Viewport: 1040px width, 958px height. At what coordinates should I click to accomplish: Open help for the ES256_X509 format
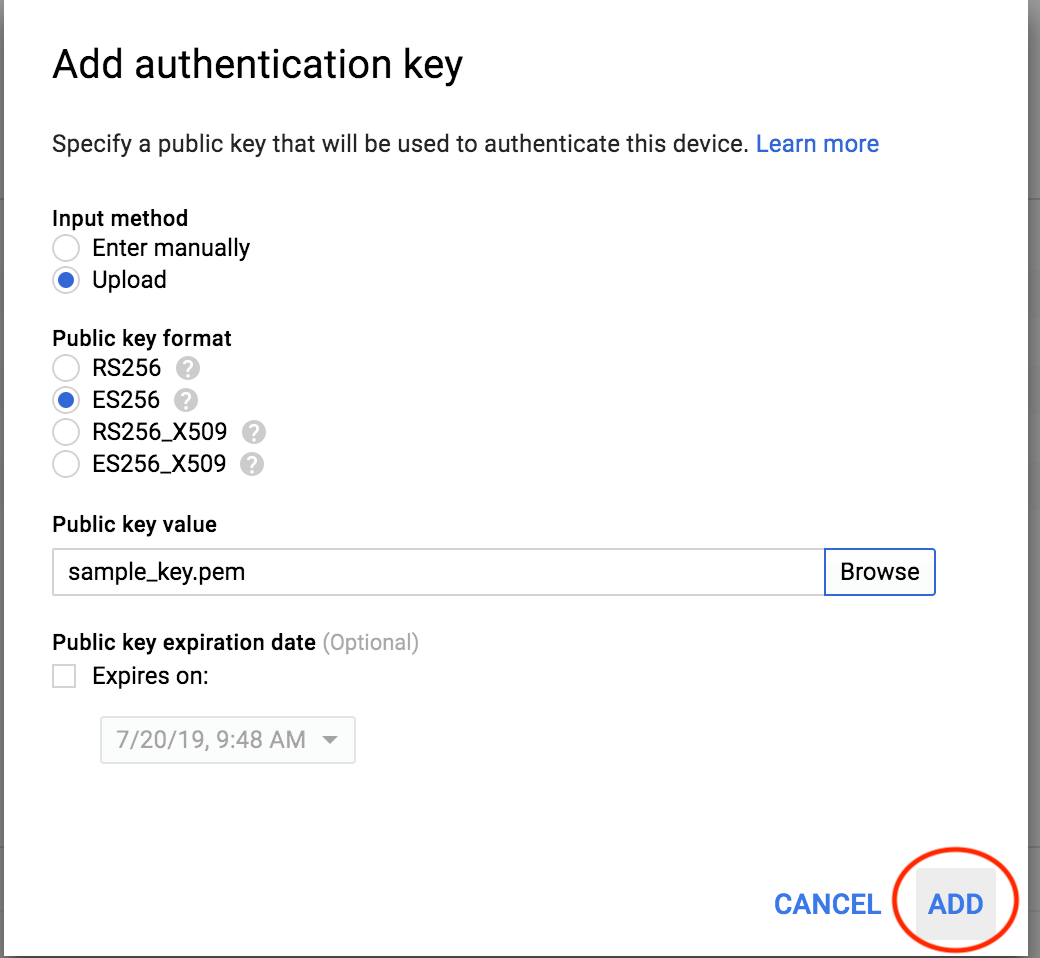pyautogui.click(x=251, y=464)
